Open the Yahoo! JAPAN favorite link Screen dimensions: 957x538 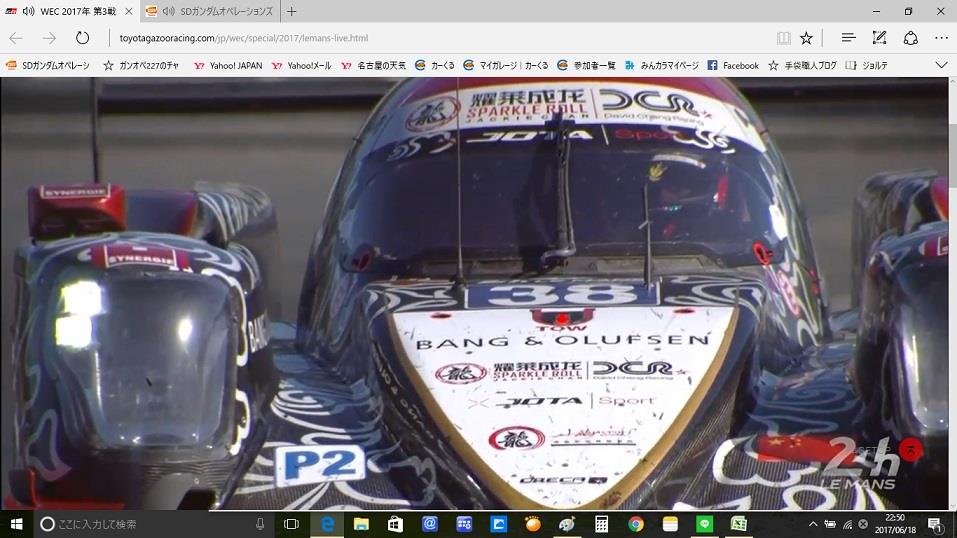(228, 65)
